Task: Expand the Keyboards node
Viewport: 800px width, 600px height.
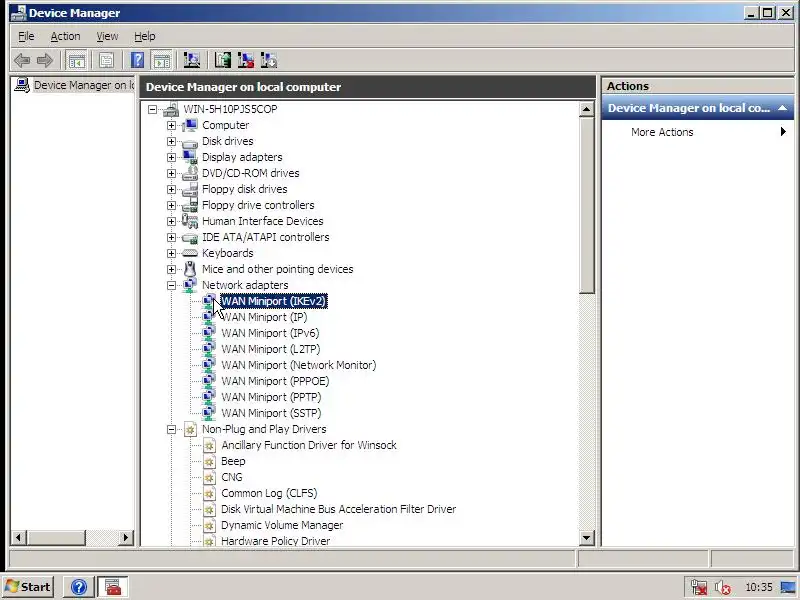Action: pyautogui.click(x=171, y=253)
